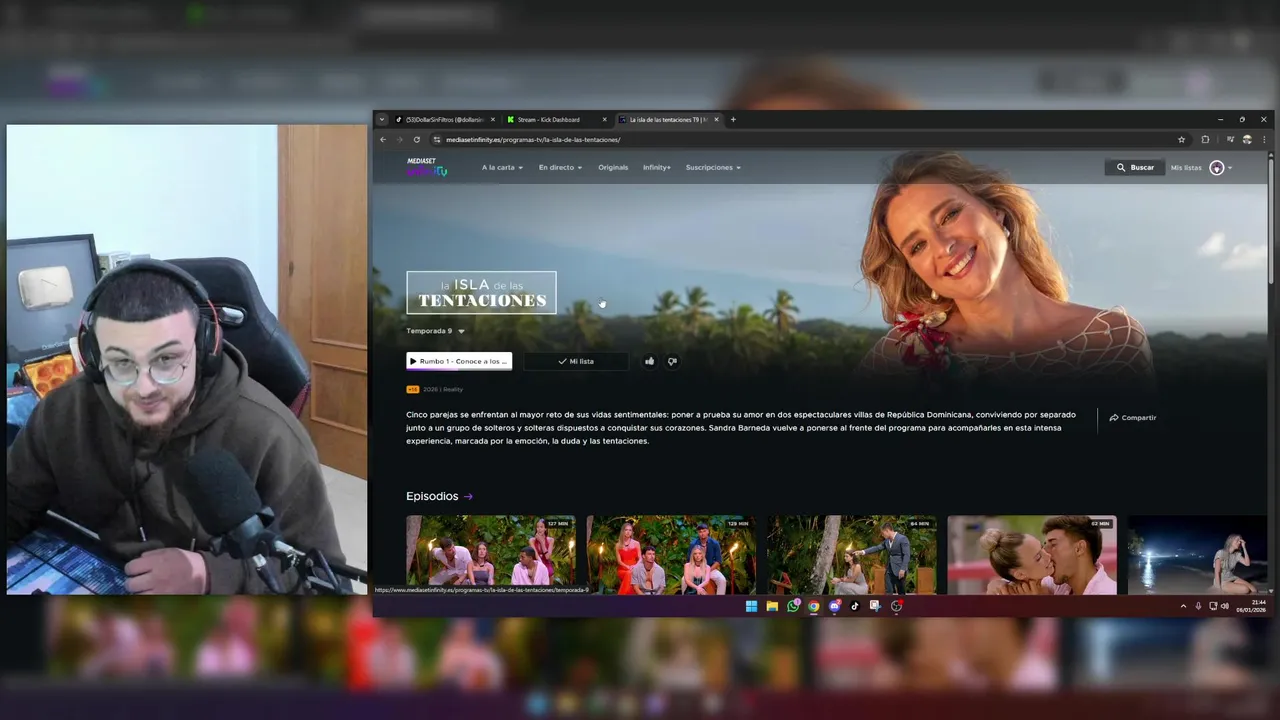Open the Temporada 9 season selector
Image resolution: width=1280 pixels, height=720 pixels.
(x=435, y=331)
